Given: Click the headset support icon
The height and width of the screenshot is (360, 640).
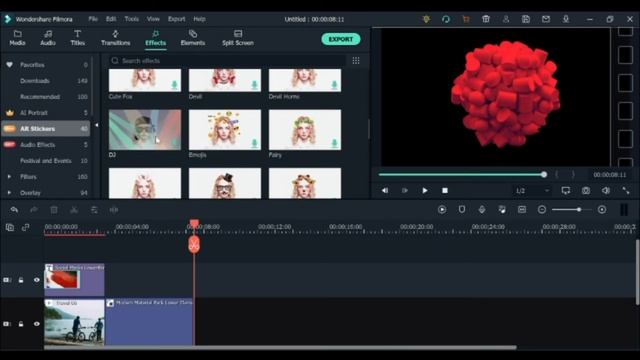Looking at the screenshot, I should pos(446,19).
